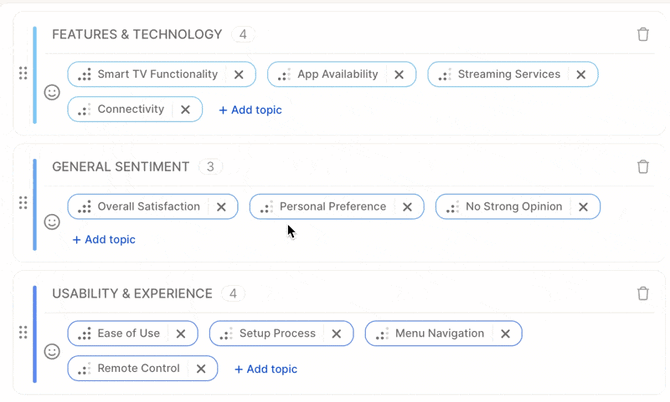Click sentiment smiley icon in General Sentiment
The width and height of the screenshot is (670, 402).
pyautogui.click(x=52, y=222)
